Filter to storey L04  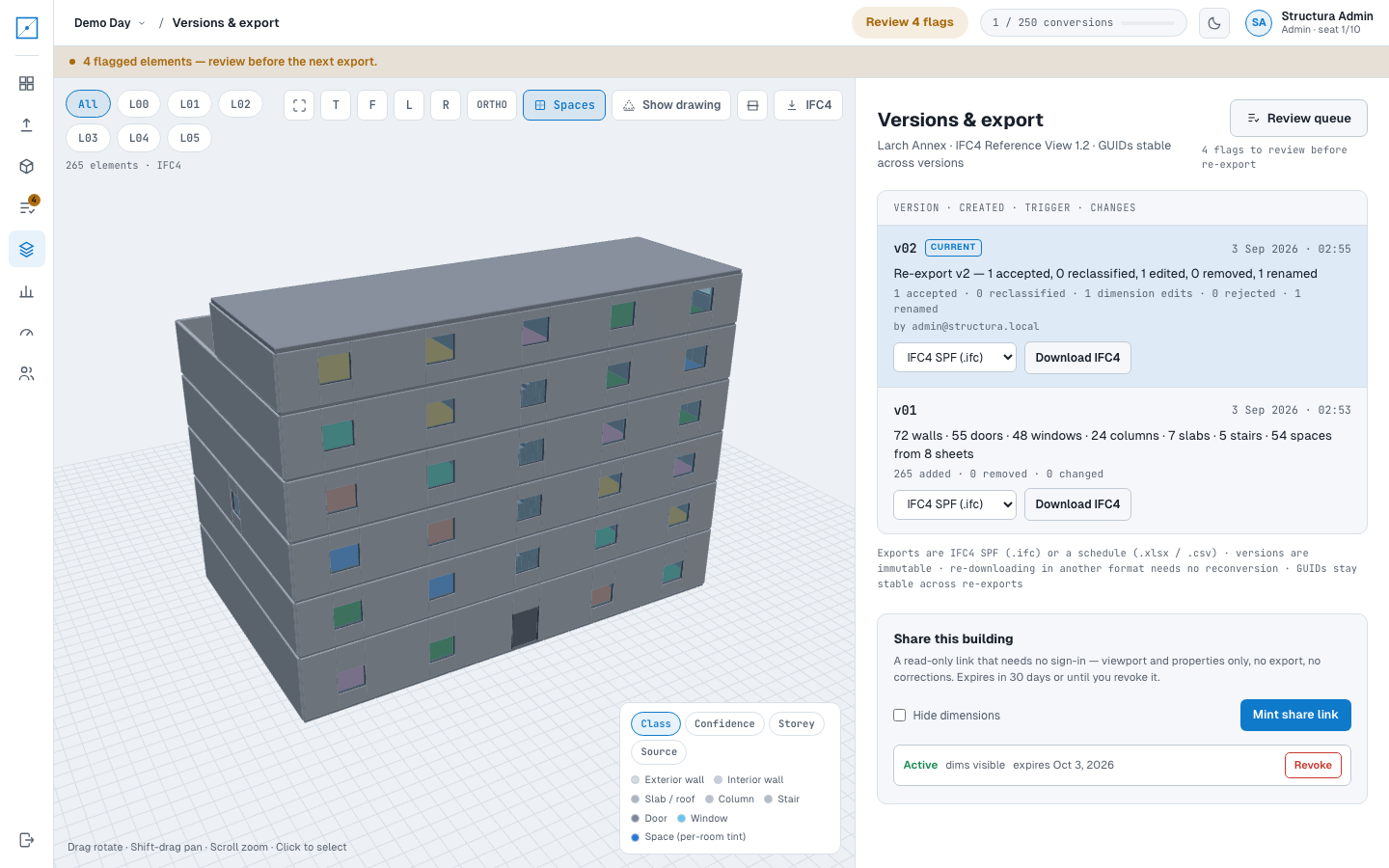[x=139, y=138]
